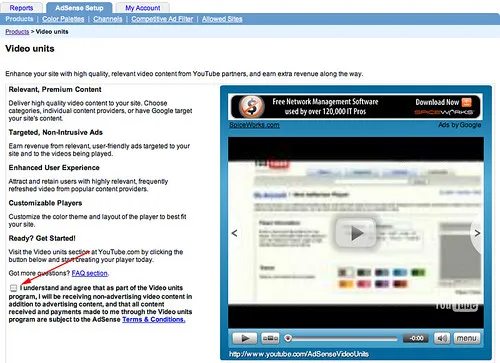Click the Ready? Get Started! heading
The image size is (500, 363).
point(42,238)
